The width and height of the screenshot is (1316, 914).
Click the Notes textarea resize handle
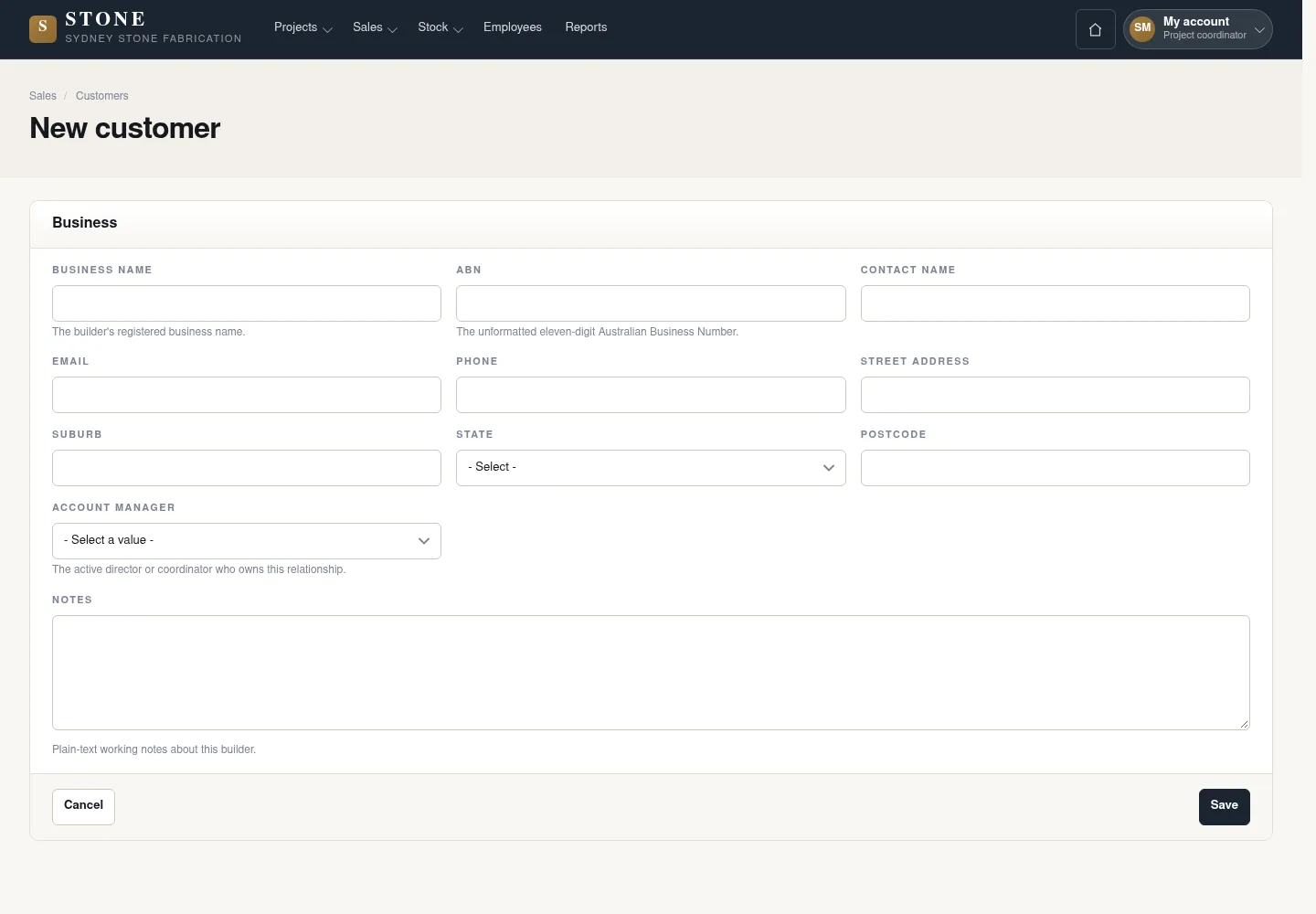[x=1244, y=724]
